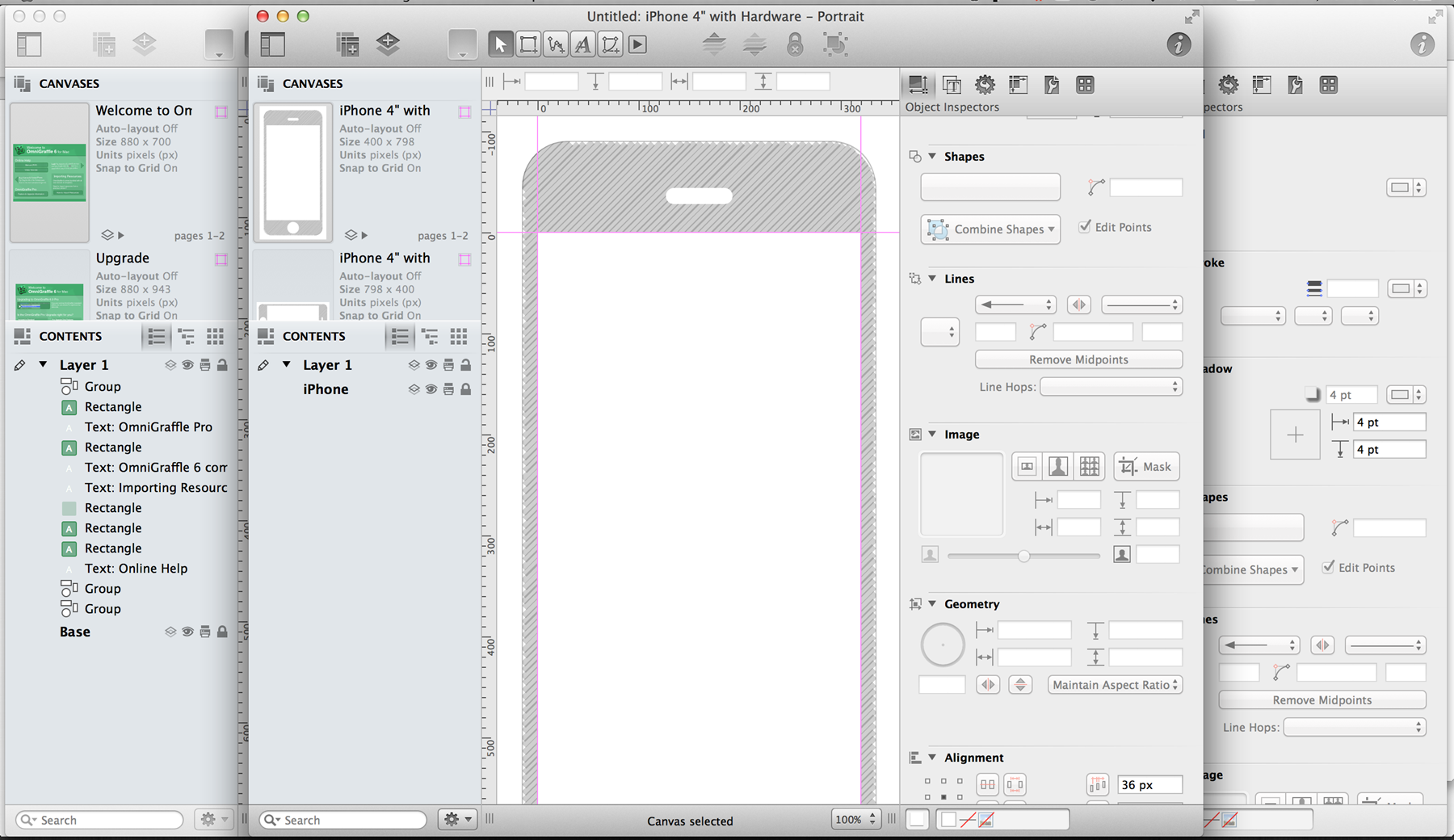Toggle visibility of Base layer in back window
Image resolution: width=1454 pixels, height=840 pixels.
(187, 632)
